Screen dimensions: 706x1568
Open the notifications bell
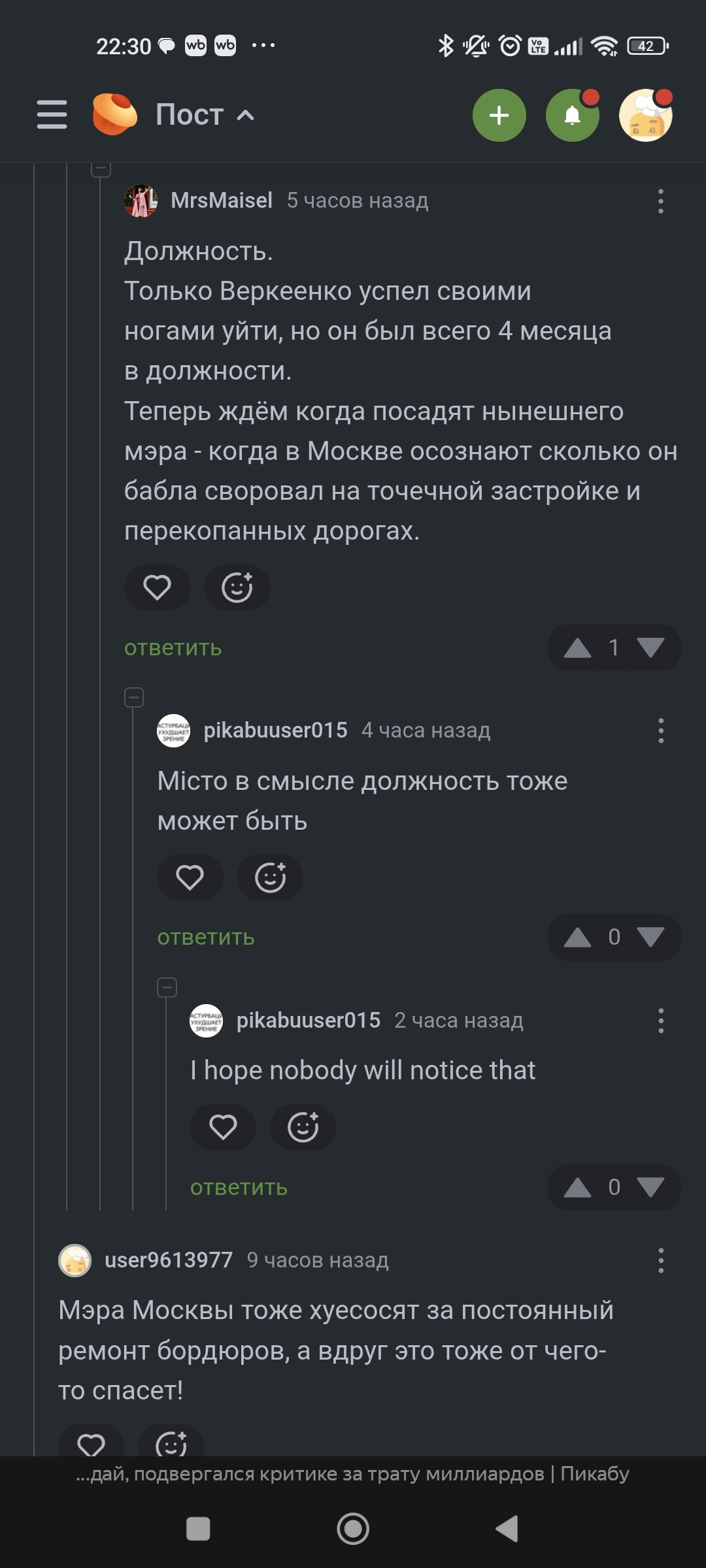click(573, 116)
